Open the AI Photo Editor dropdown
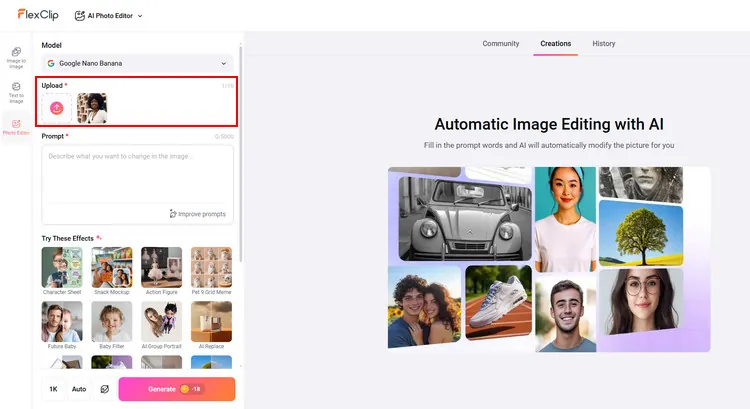This screenshot has width=750, height=409. (109, 16)
